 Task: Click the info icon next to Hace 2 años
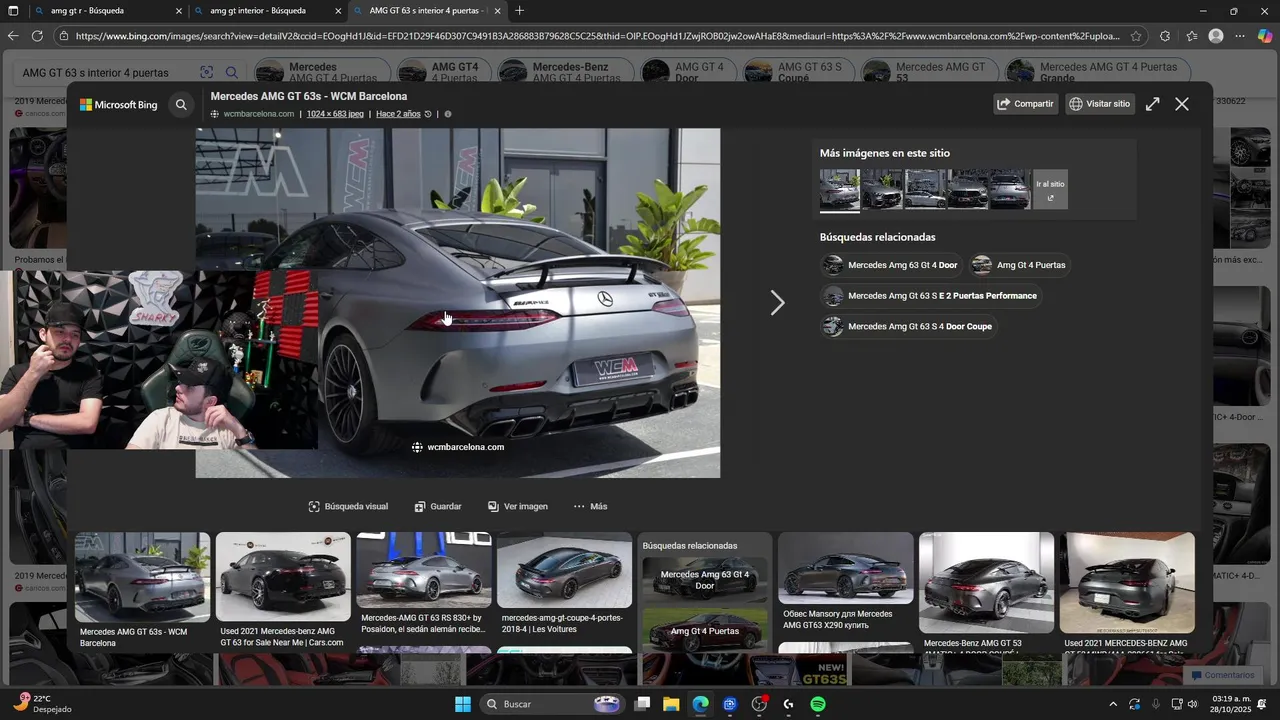click(x=447, y=114)
